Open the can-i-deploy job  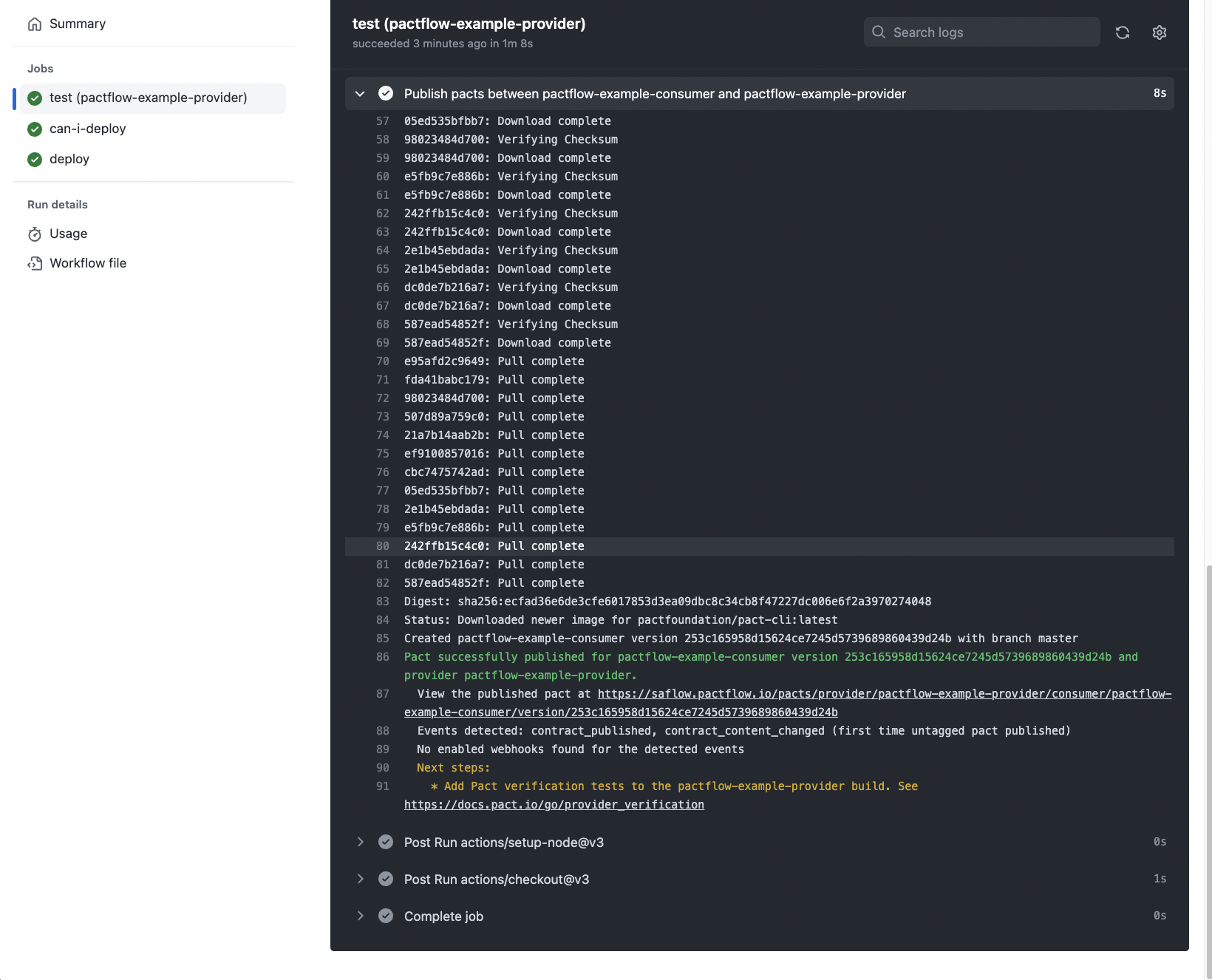pyautogui.click(x=87, y=129)
